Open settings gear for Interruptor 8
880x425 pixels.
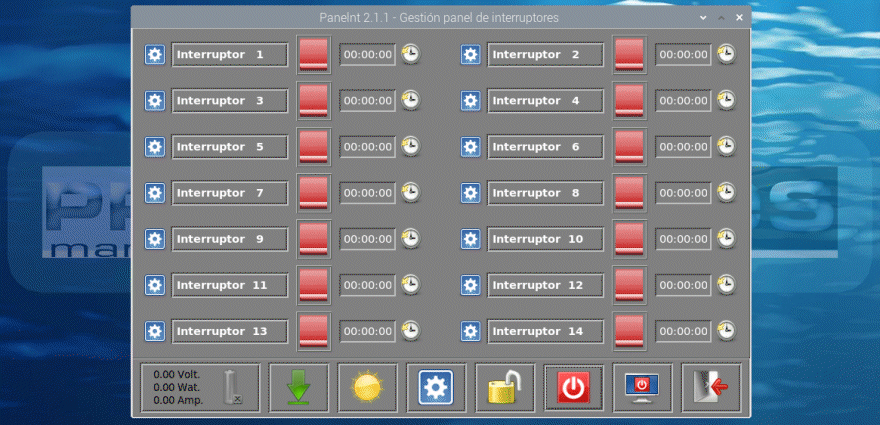(x=470, y=193)
